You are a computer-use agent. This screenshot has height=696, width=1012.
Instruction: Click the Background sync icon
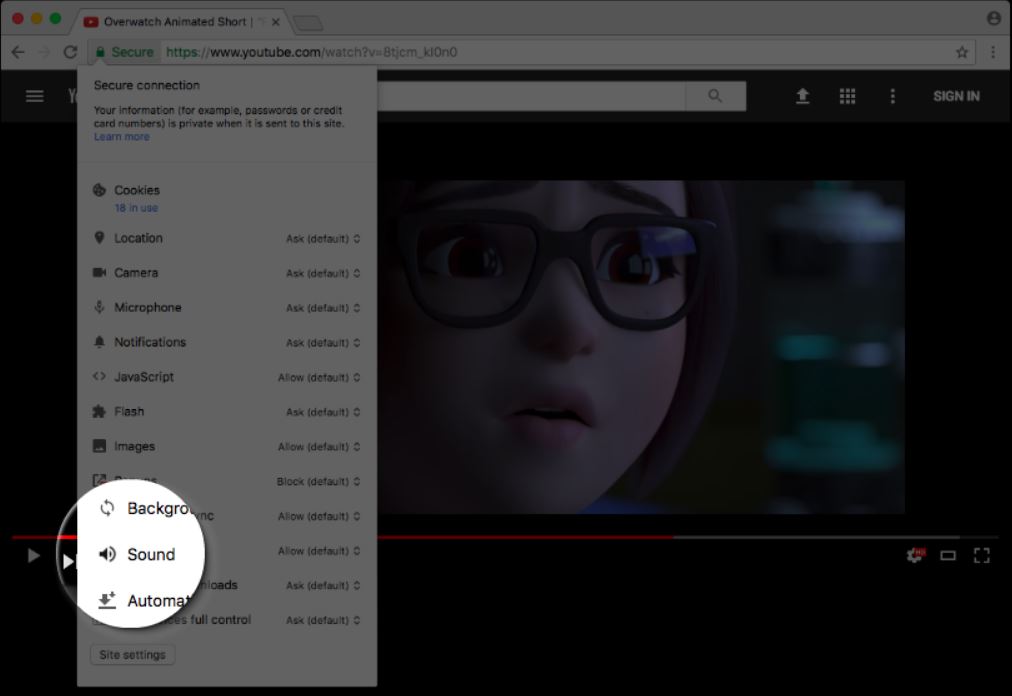107,508
